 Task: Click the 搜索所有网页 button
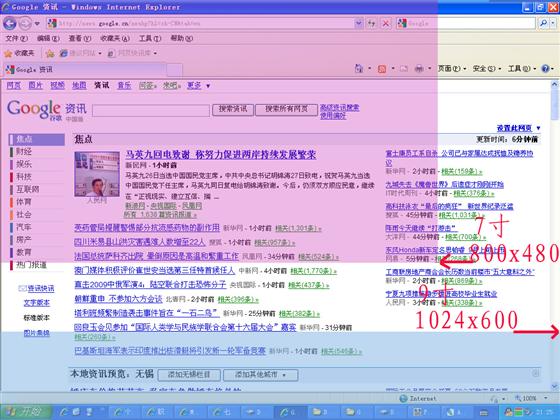(286, 109)
